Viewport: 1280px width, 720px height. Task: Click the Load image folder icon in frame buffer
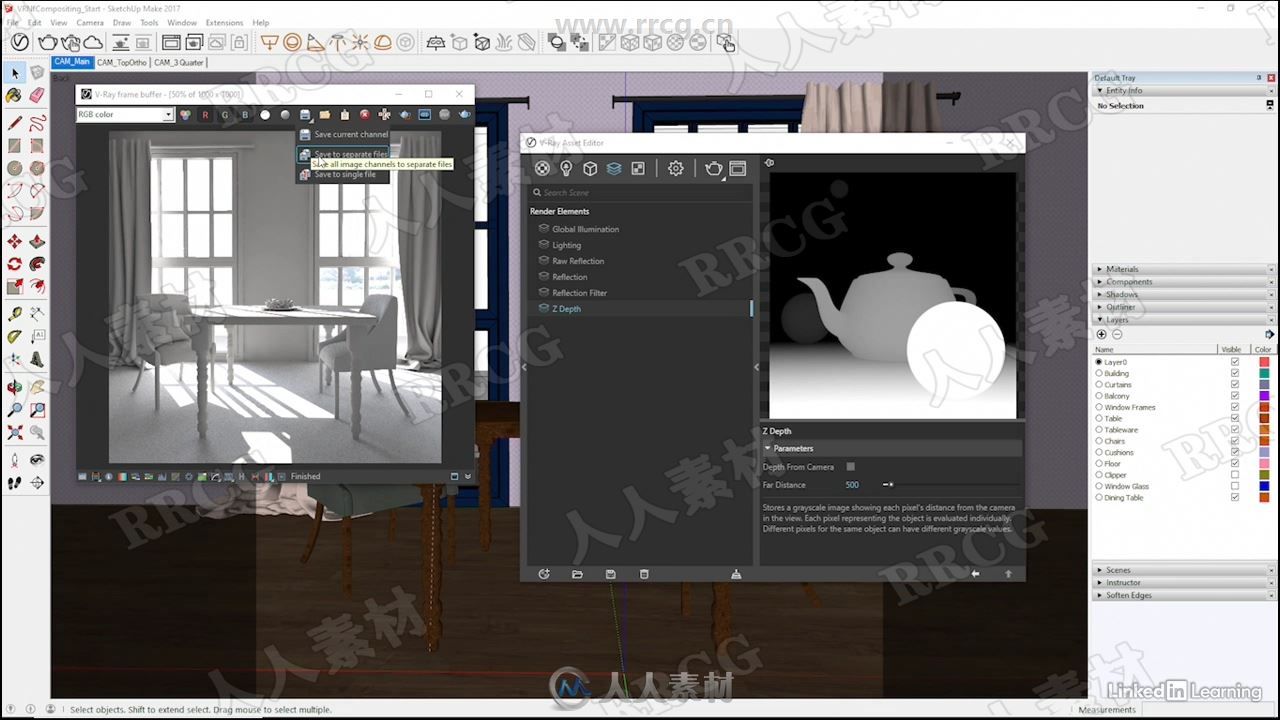[325, 115]
